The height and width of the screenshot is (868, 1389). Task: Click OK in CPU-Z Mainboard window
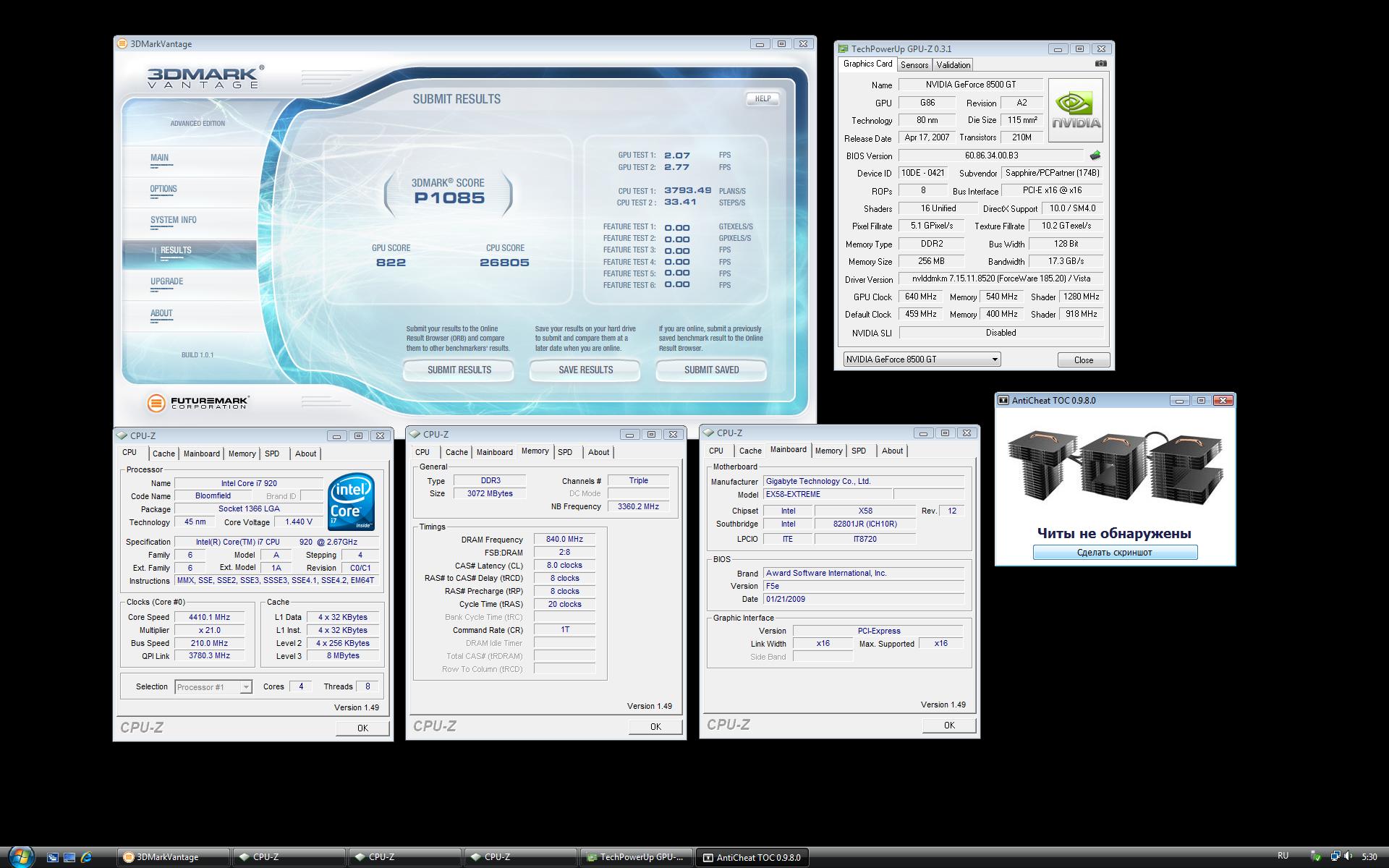point(949,726)
